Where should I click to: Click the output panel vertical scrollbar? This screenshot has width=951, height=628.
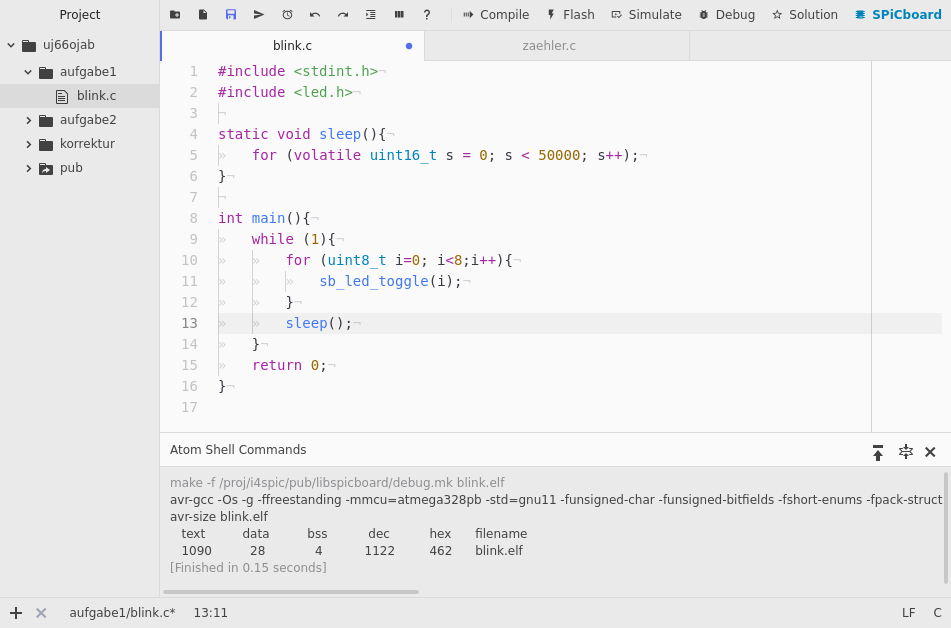946,527
